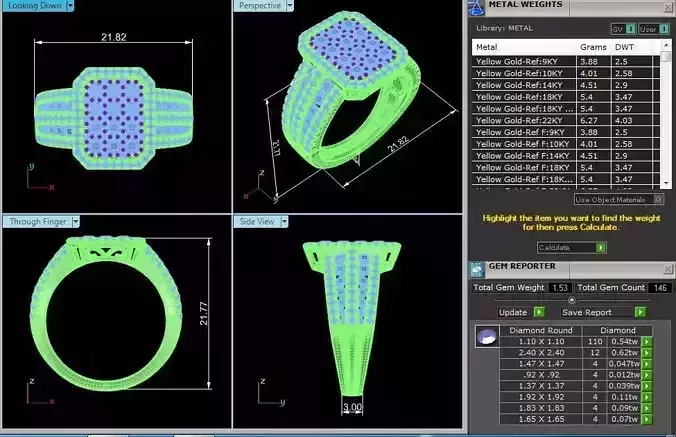The height and width of the screenshot is (437, 676).
Task: Enable Use Object Materials checkbox
Action: coord(658,200)
